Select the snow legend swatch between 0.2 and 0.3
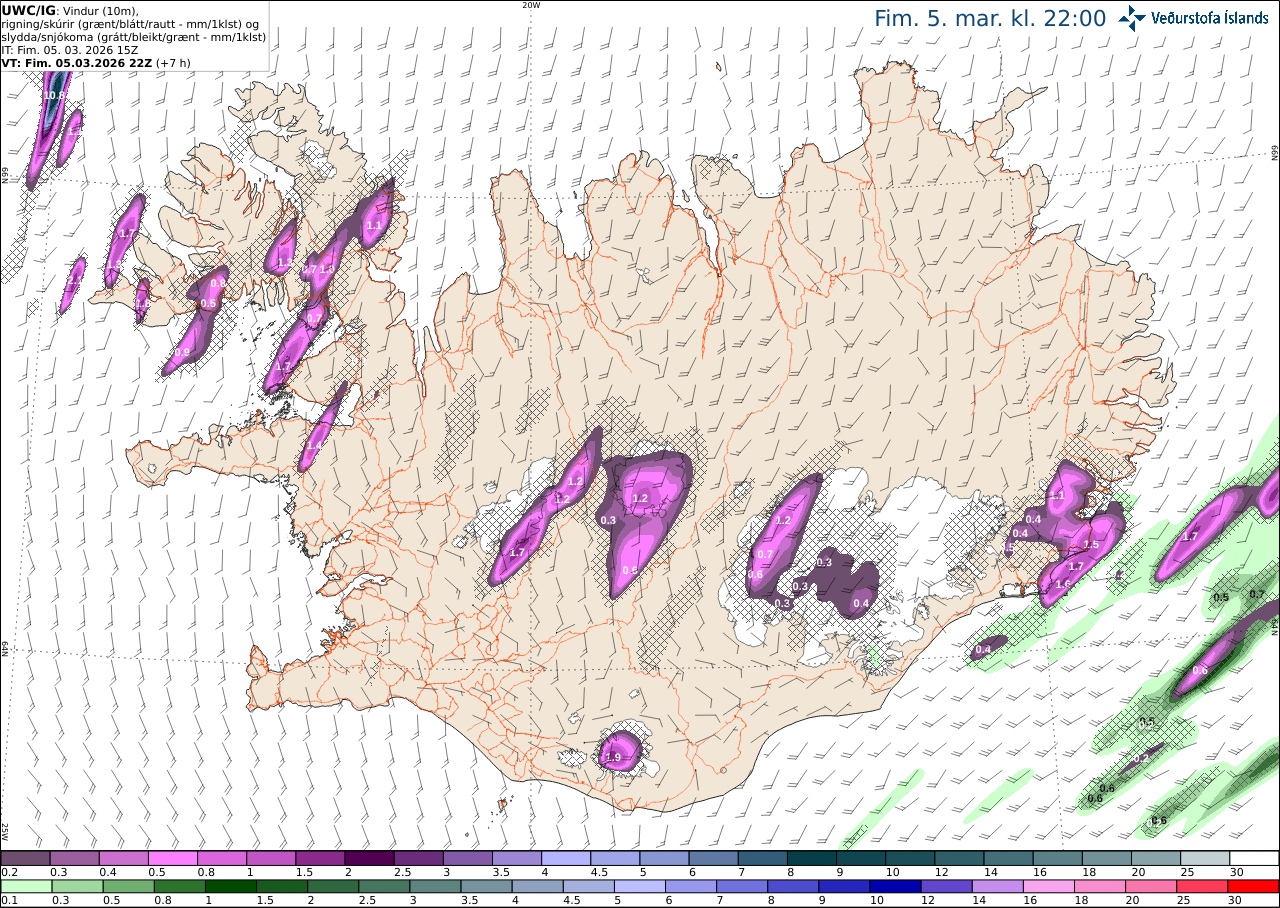Viewport: 1280px width, 908px height. [25, 858]
